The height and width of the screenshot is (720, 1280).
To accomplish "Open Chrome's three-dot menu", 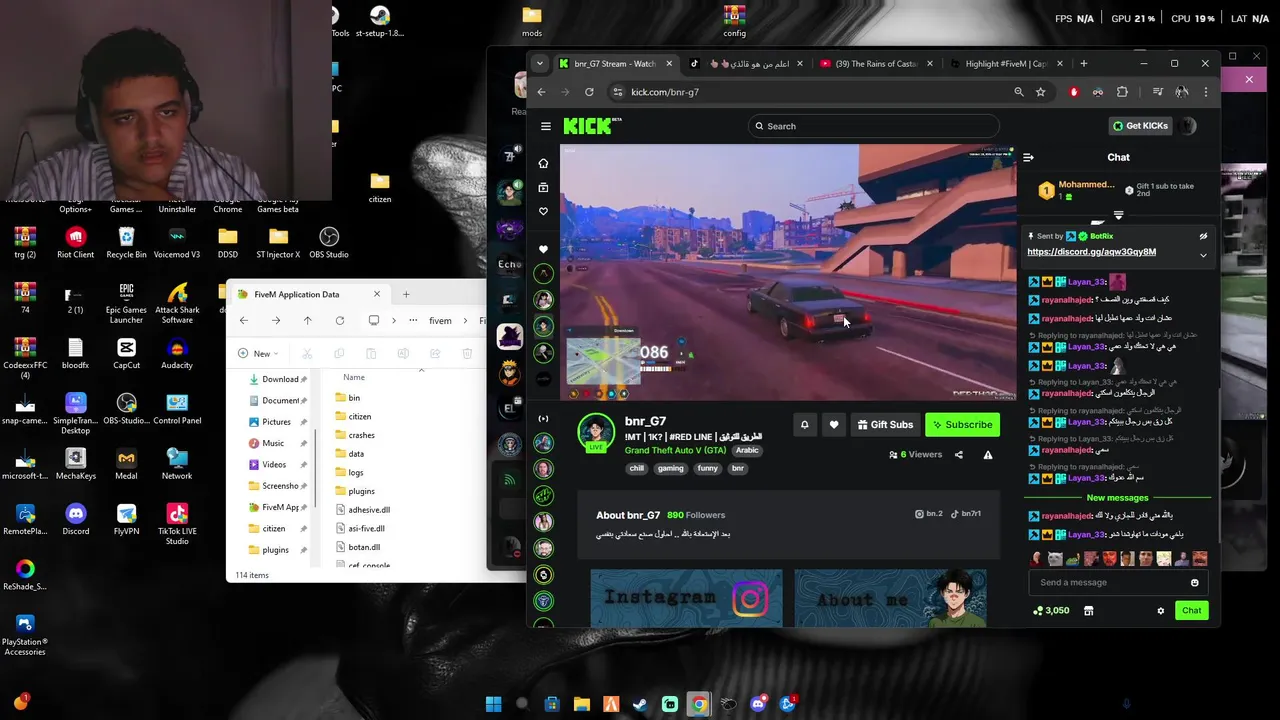I will (x=1206, y=92).
